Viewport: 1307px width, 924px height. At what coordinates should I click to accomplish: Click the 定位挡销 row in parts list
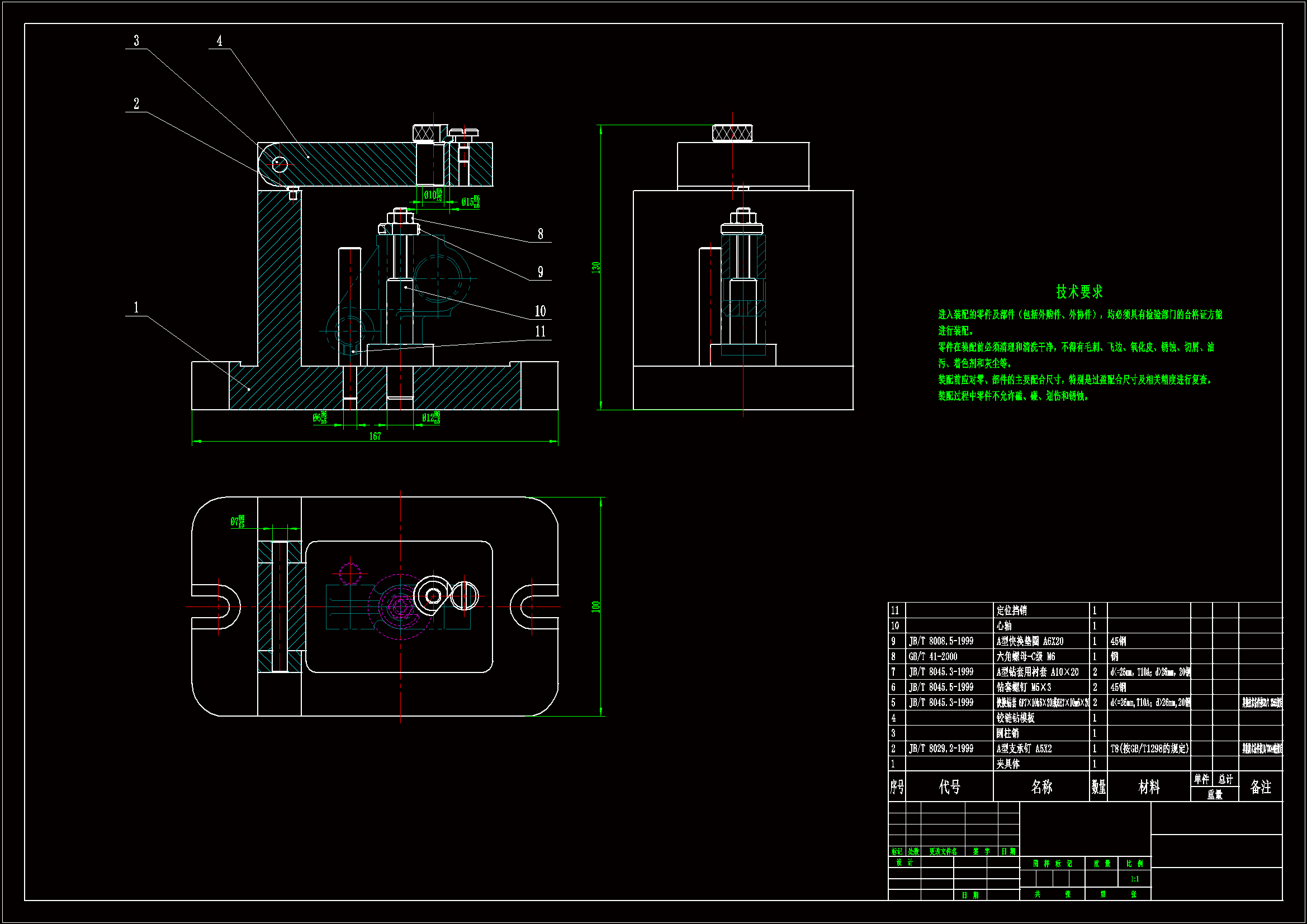pos(1012,611)
